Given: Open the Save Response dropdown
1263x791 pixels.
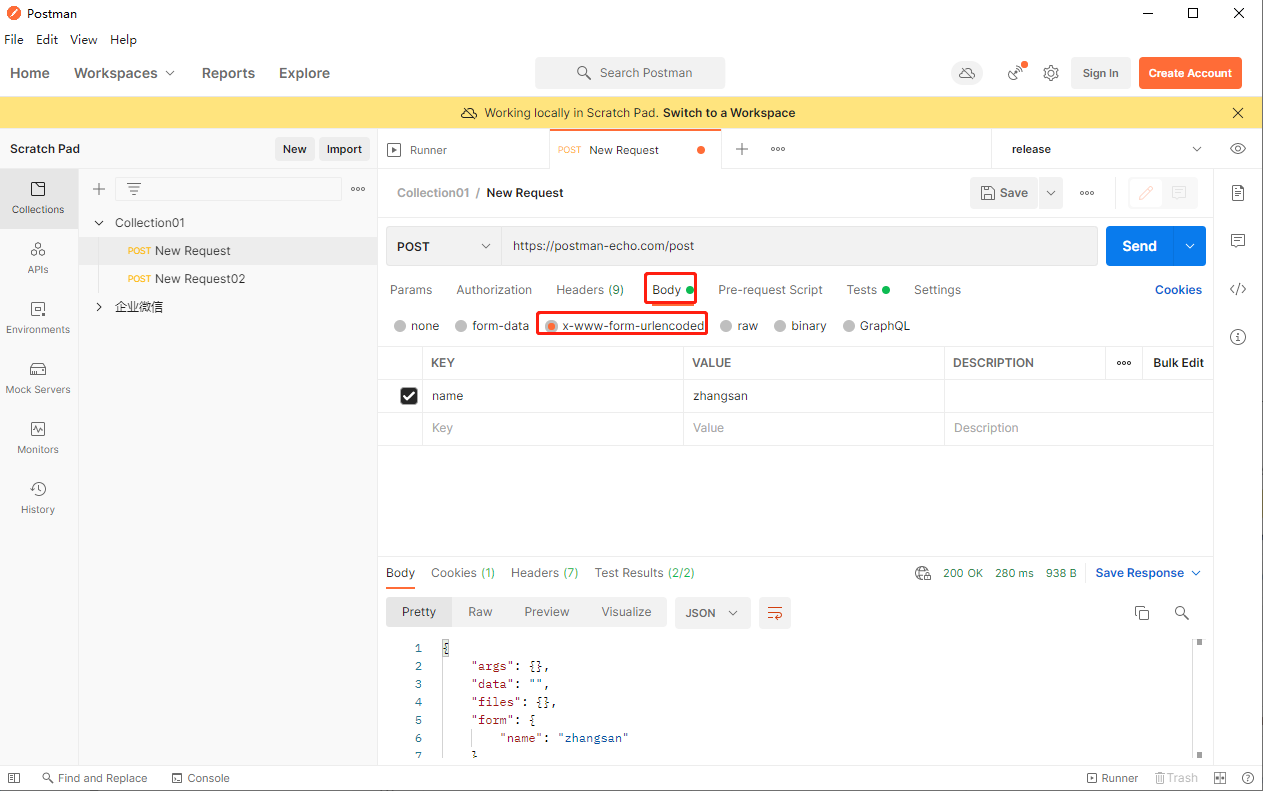Looking at the screenshot, I should coord(1148,573).
